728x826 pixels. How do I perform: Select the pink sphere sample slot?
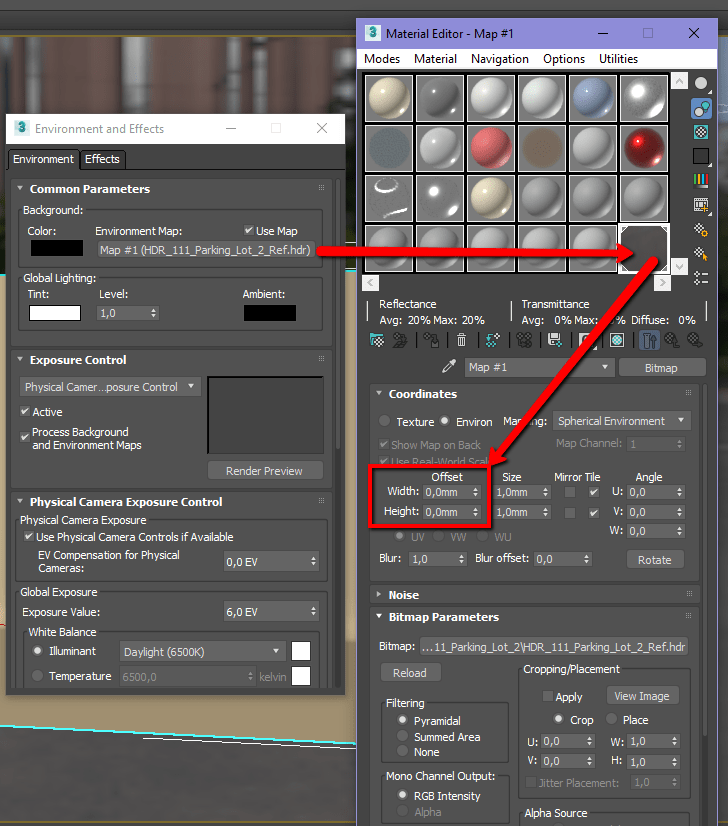tap(491, 149)
